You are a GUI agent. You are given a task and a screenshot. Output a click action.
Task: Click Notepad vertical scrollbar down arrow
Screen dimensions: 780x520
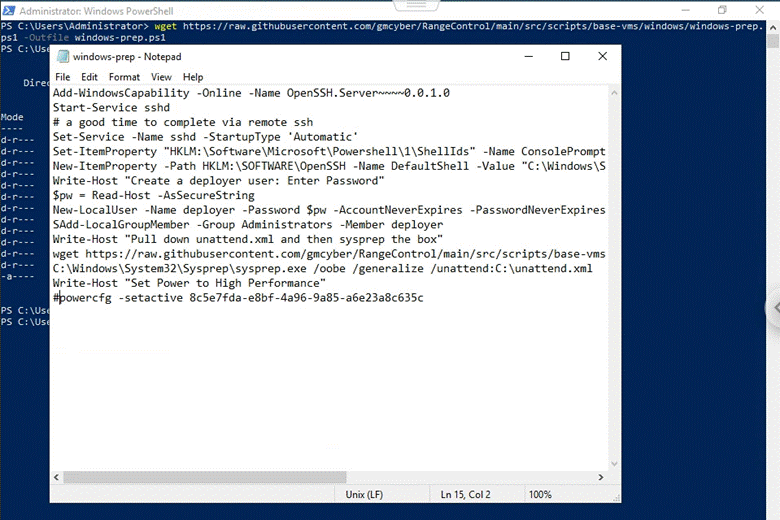614,464
